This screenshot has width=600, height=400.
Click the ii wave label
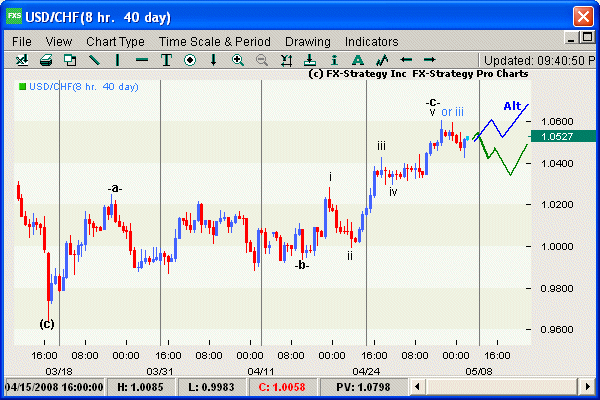(x=350, y=256)
